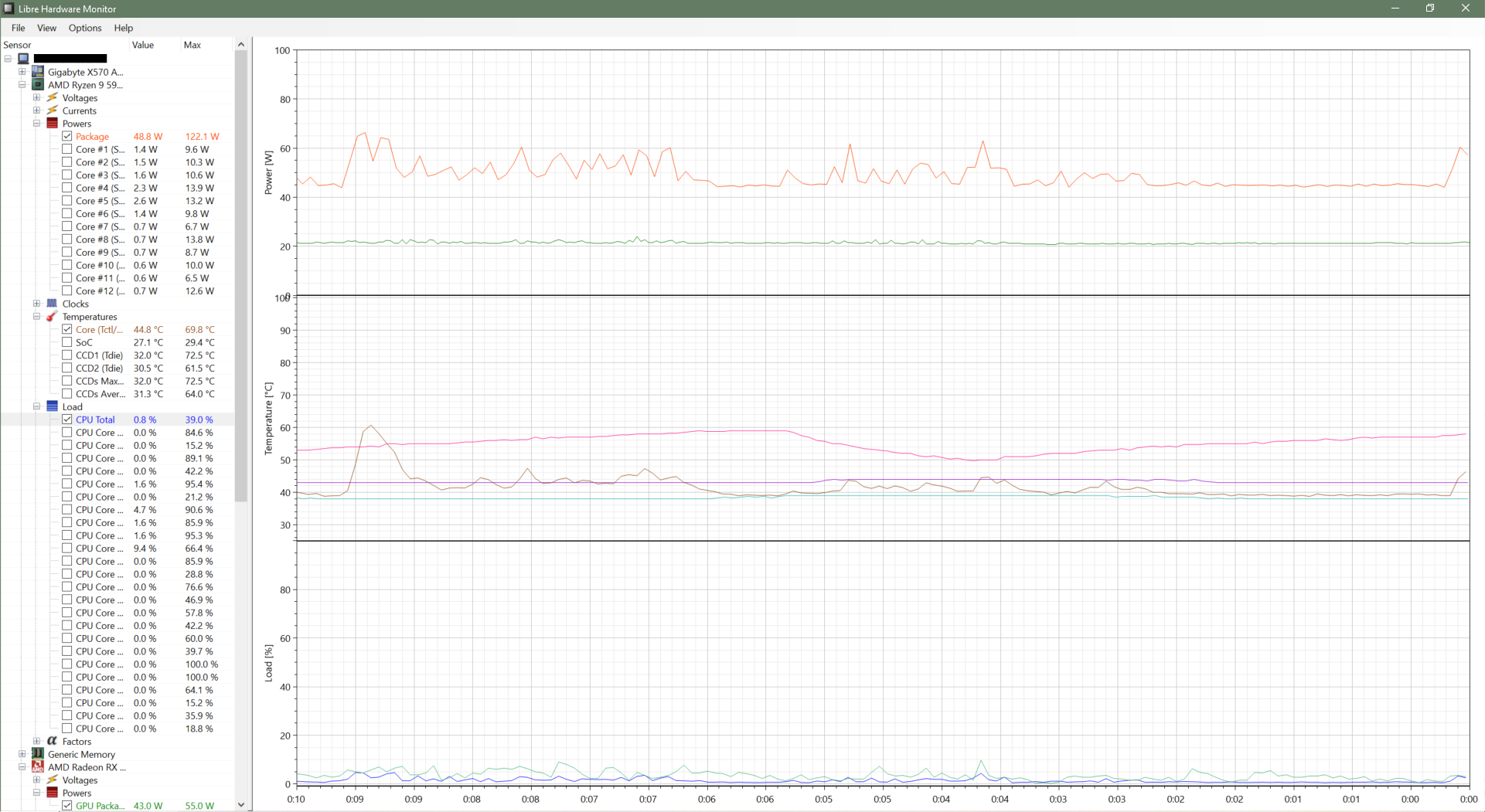This screenshot has height=812, width=1485.
Task: Click the blue Load icon
Action: pyautogui.click(x=52, y=406)
